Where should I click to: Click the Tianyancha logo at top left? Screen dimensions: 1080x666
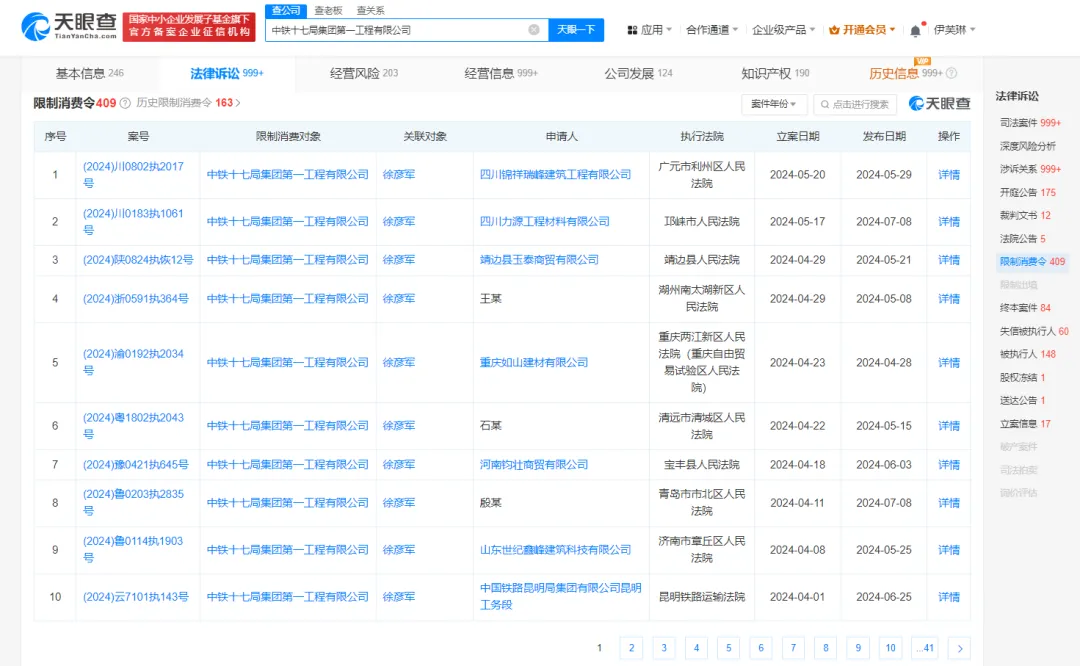(68, 26)
